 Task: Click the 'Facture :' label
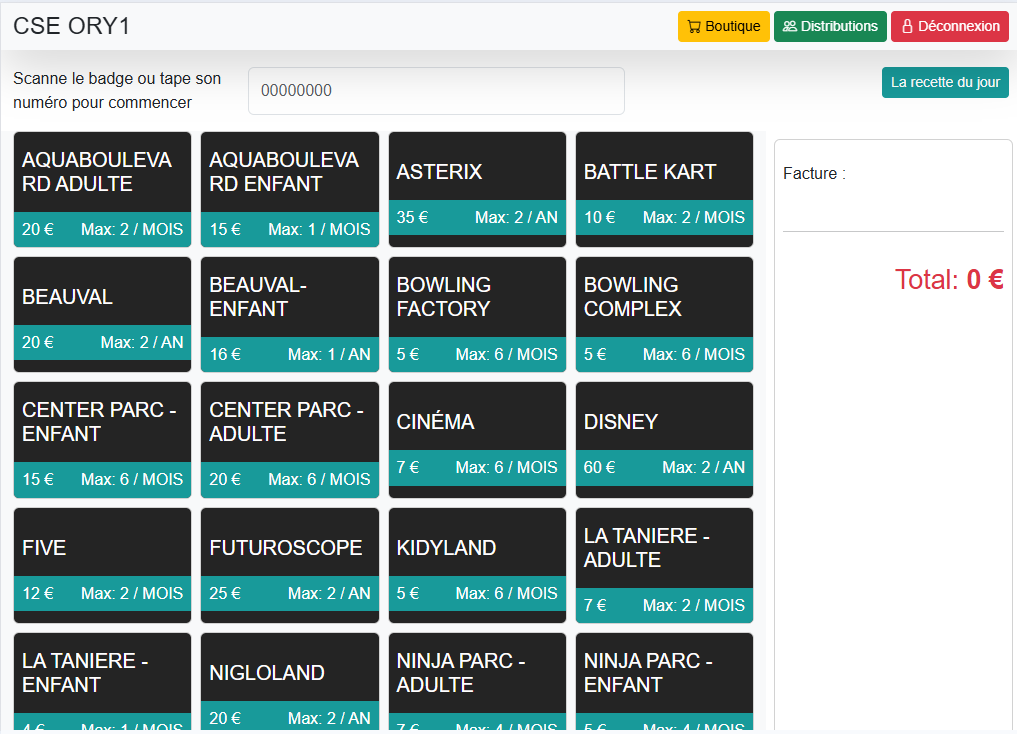(814, 174)
